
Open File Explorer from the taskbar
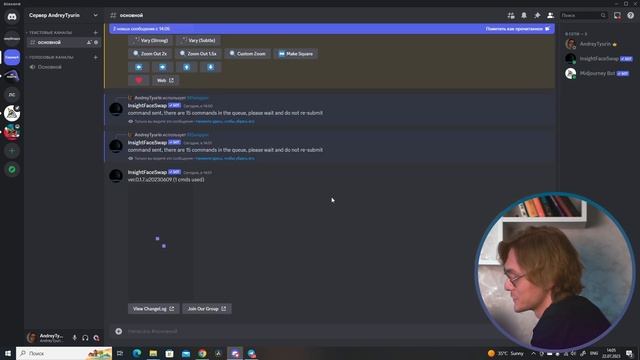153,353
